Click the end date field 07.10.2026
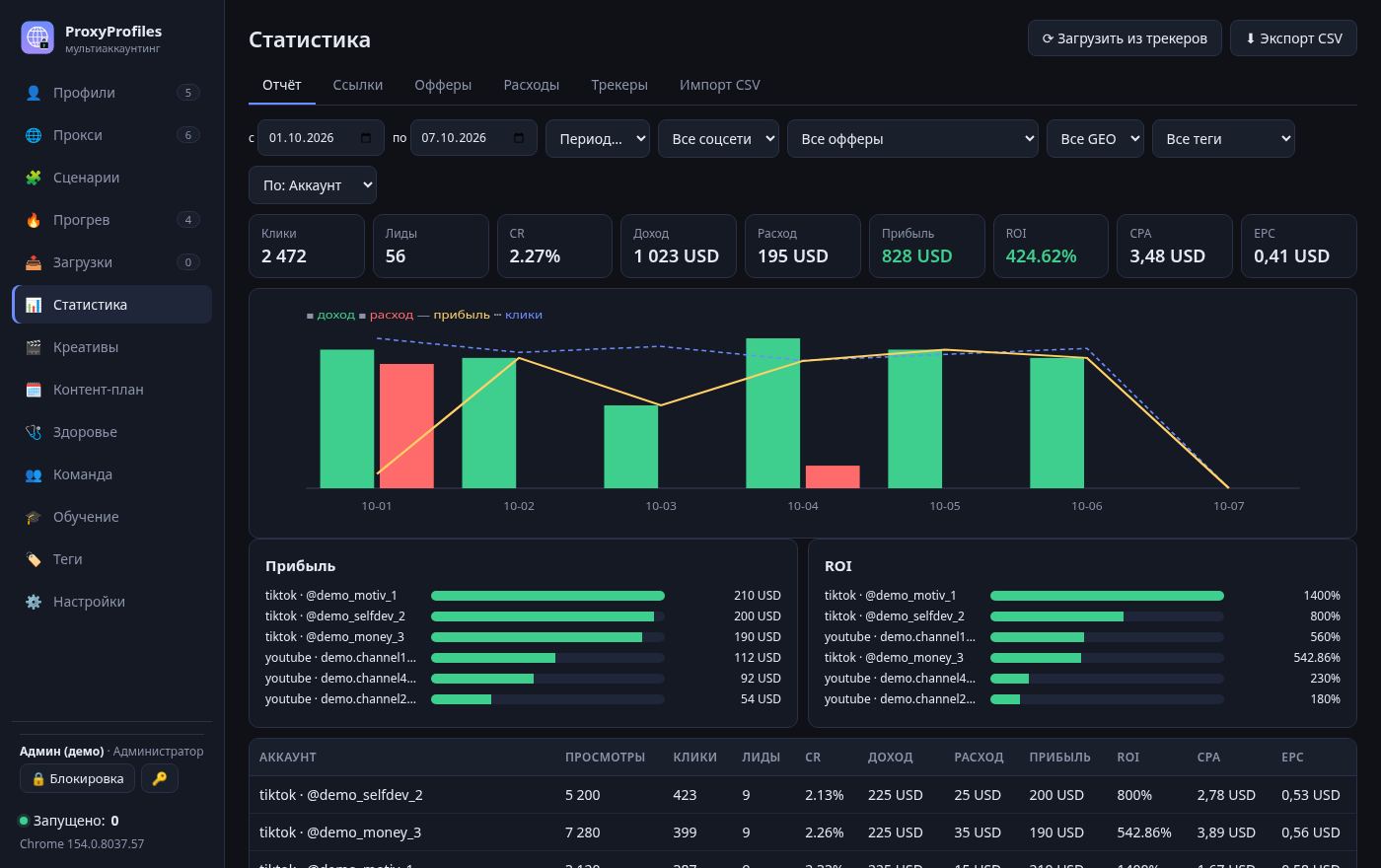The image size is (1381, 868). (473, 138)
